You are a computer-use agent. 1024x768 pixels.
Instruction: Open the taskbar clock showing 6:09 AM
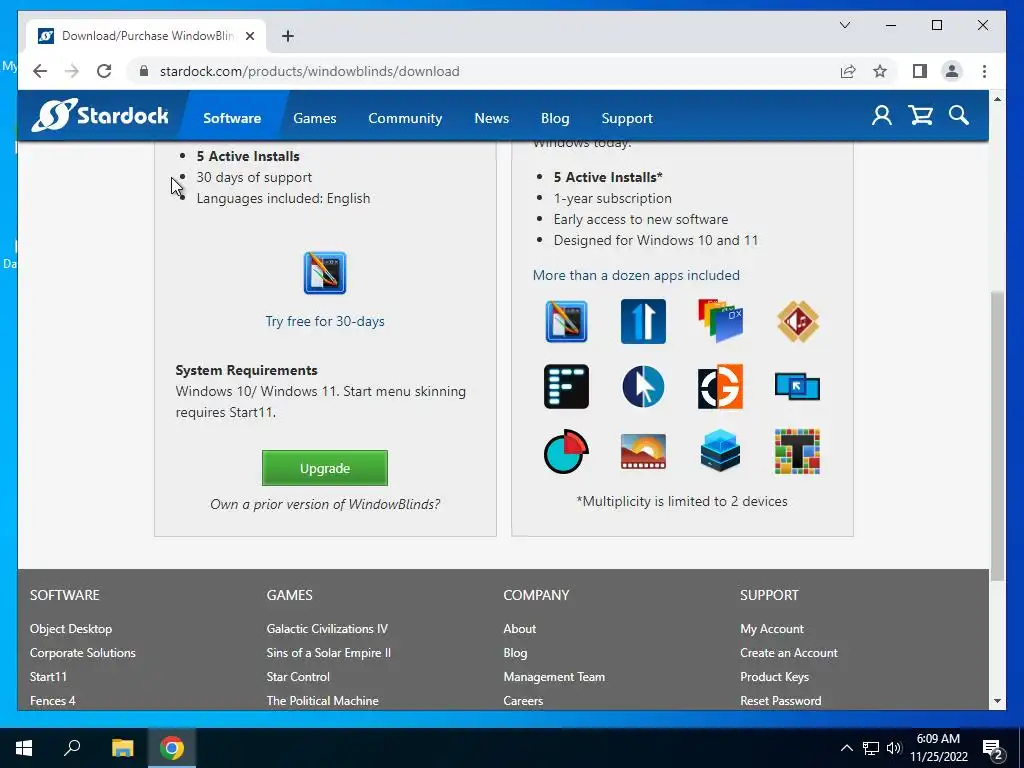click(938, 748)
